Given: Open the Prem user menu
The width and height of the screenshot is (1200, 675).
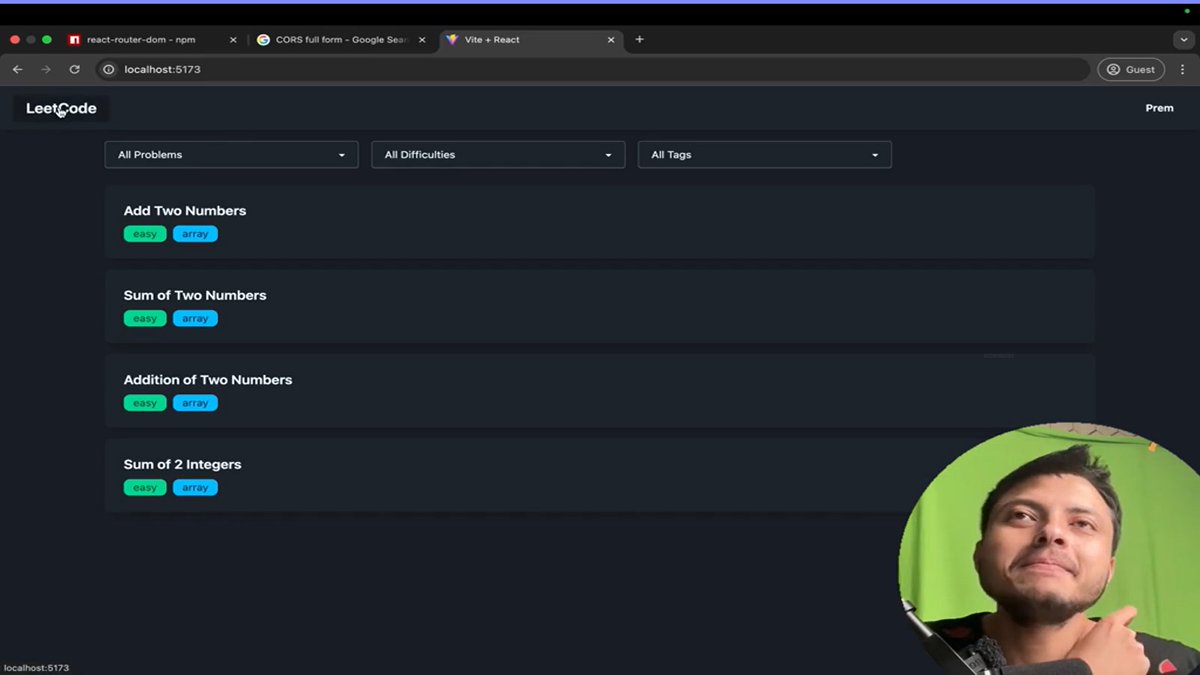Looking at the screenshot, I should pyautogui.click(x=1159, y=108).
